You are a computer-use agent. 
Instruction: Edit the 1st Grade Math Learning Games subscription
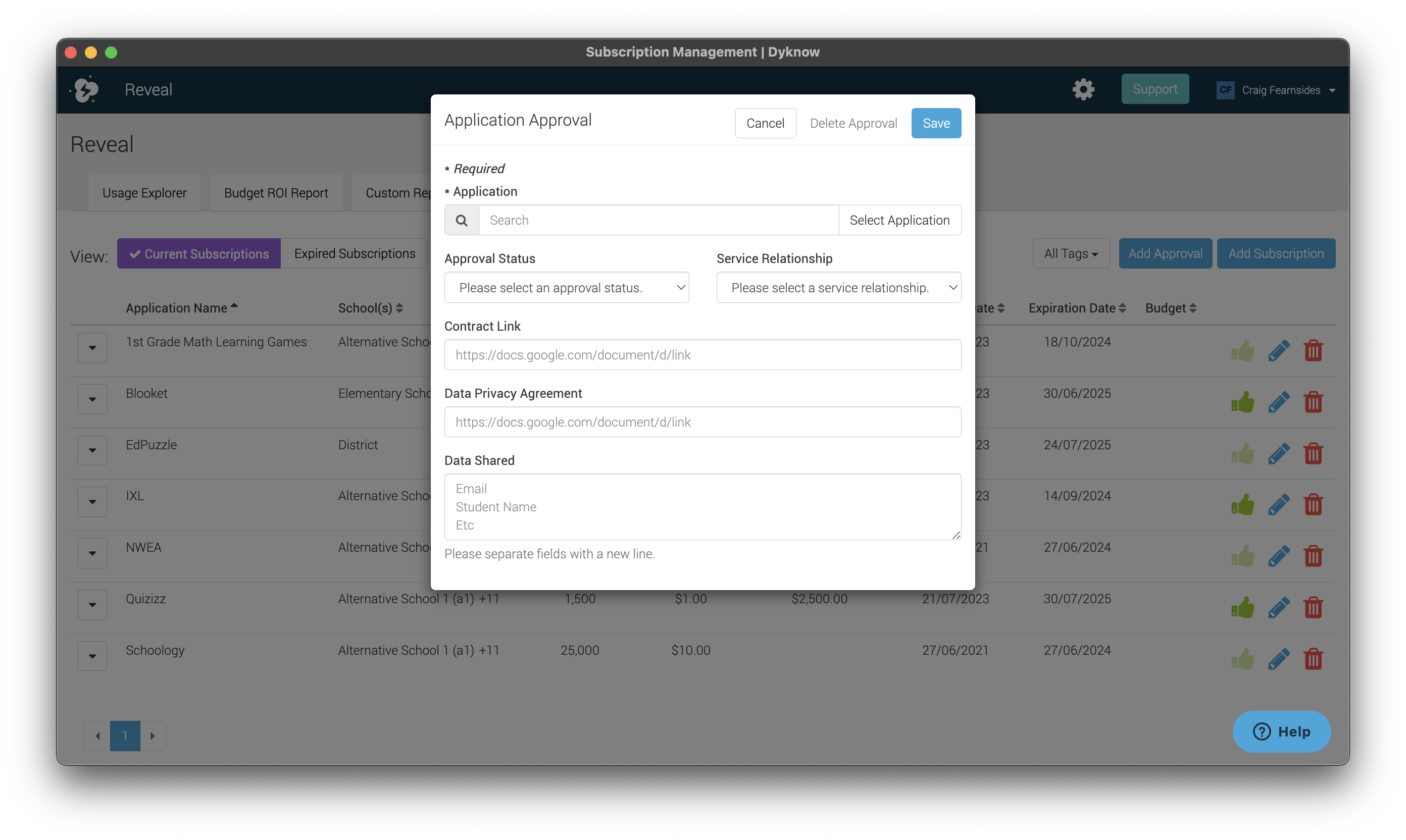coord(1279,351)
